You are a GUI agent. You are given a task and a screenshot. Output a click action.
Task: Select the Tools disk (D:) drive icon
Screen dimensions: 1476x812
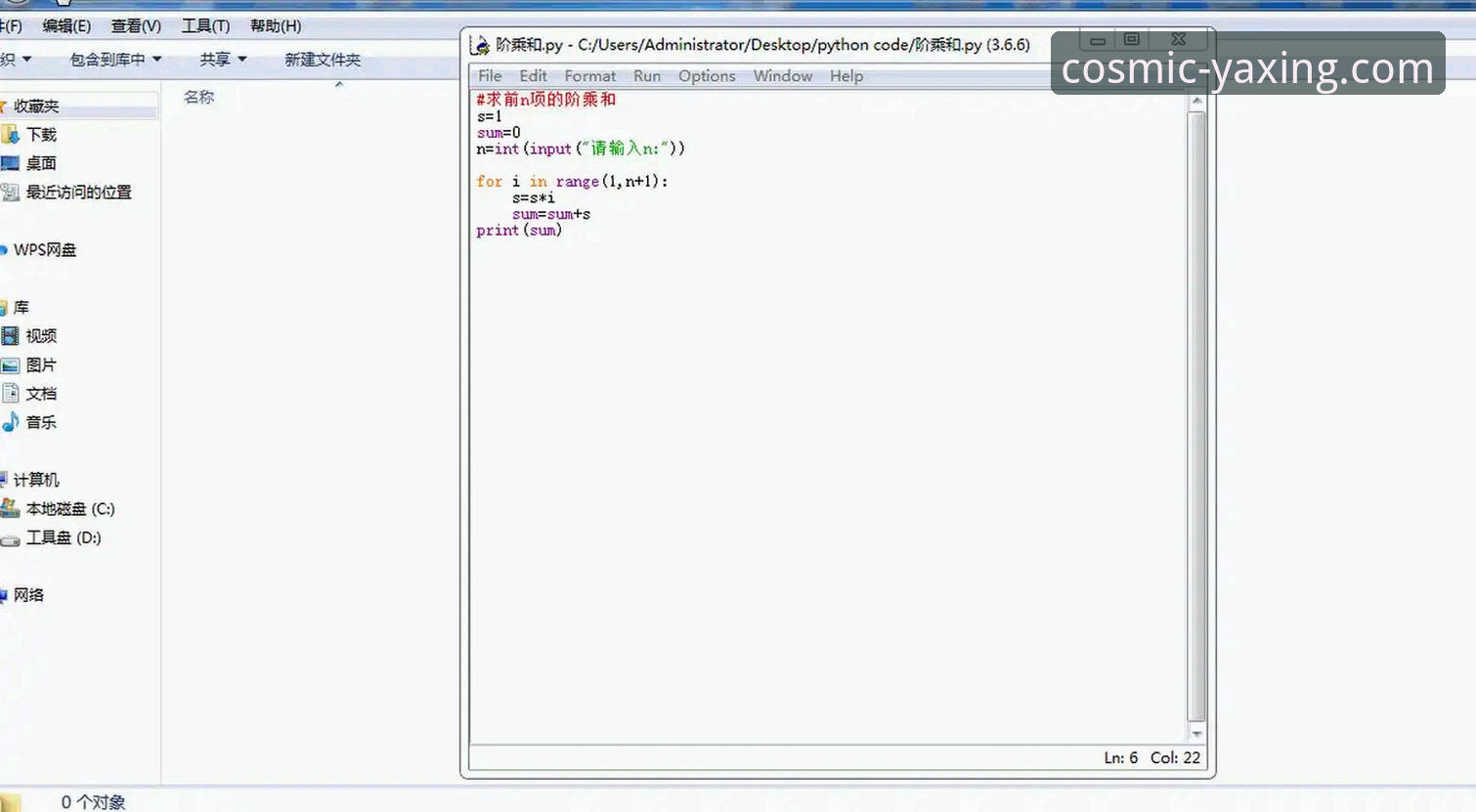tap(11, 538)
